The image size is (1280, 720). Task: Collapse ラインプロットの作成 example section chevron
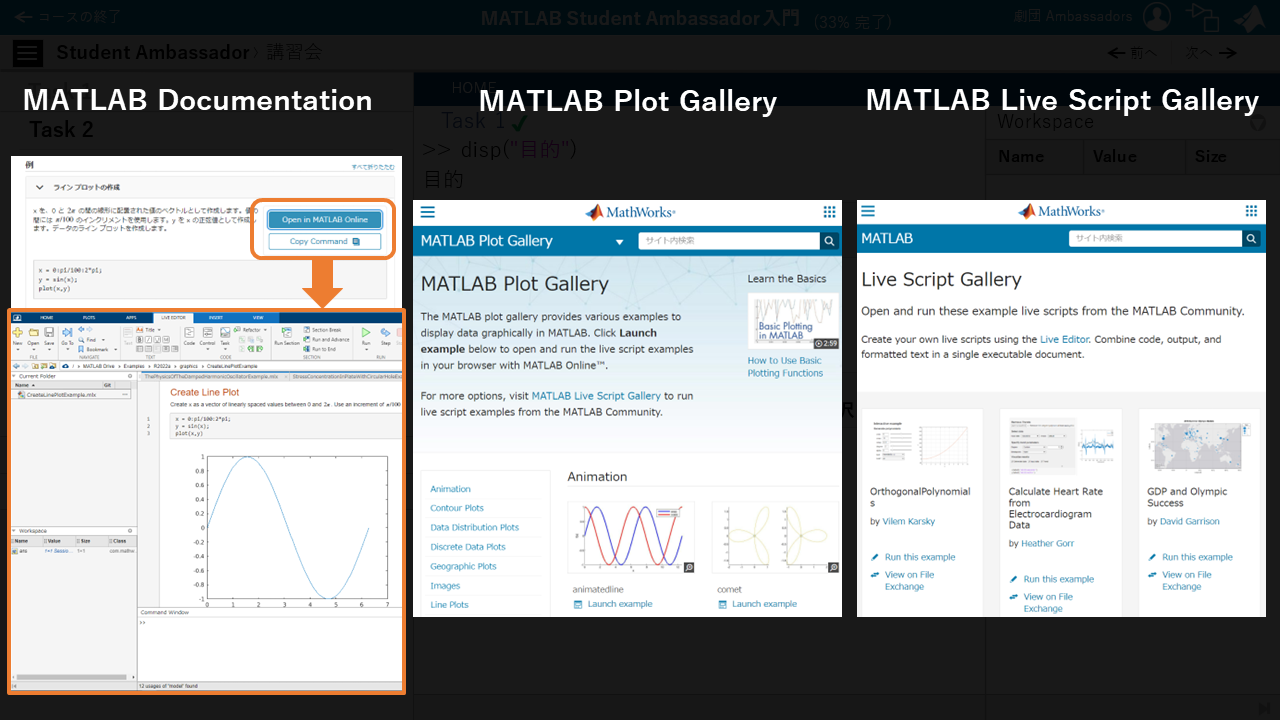coord(40,187)
